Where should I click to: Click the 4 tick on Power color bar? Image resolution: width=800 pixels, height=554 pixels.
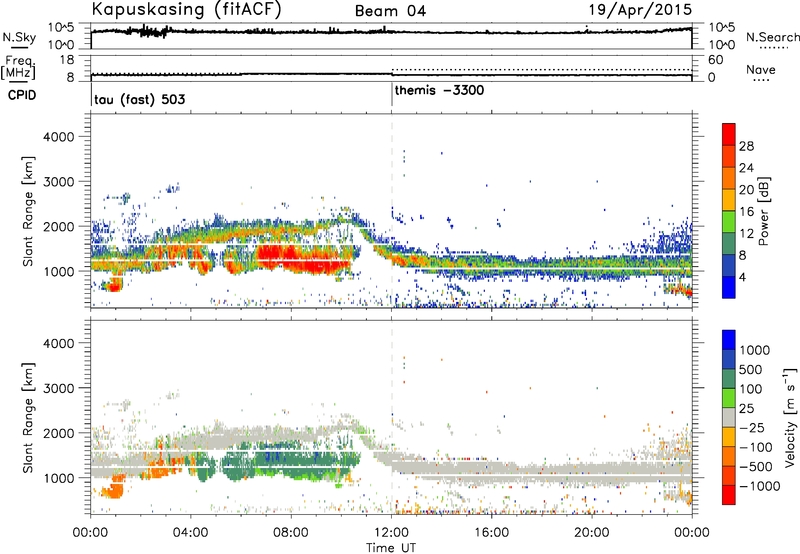pyautogui.click(x=743, y=278)
